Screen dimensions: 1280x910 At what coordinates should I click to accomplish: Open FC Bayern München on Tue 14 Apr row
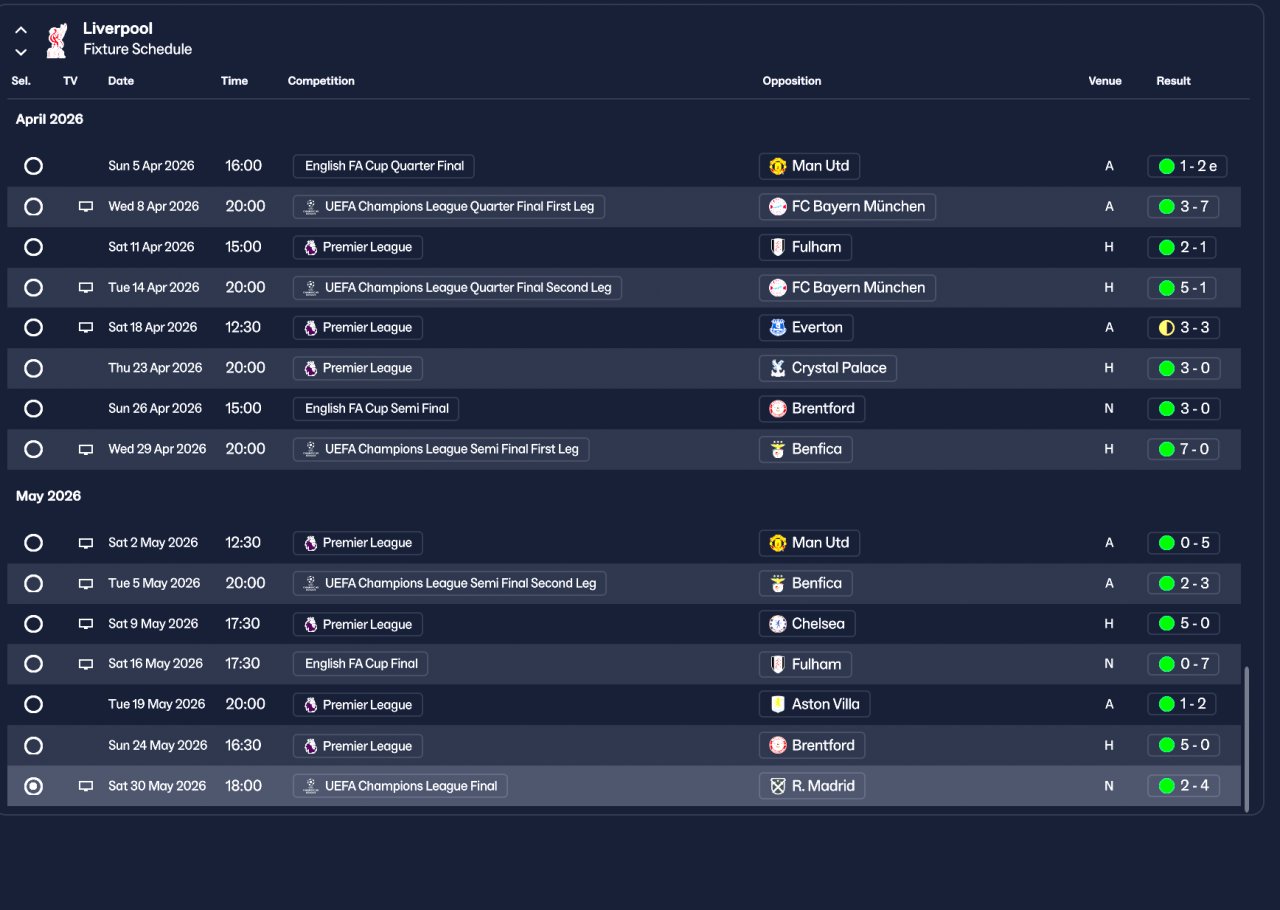coord(848,288)
